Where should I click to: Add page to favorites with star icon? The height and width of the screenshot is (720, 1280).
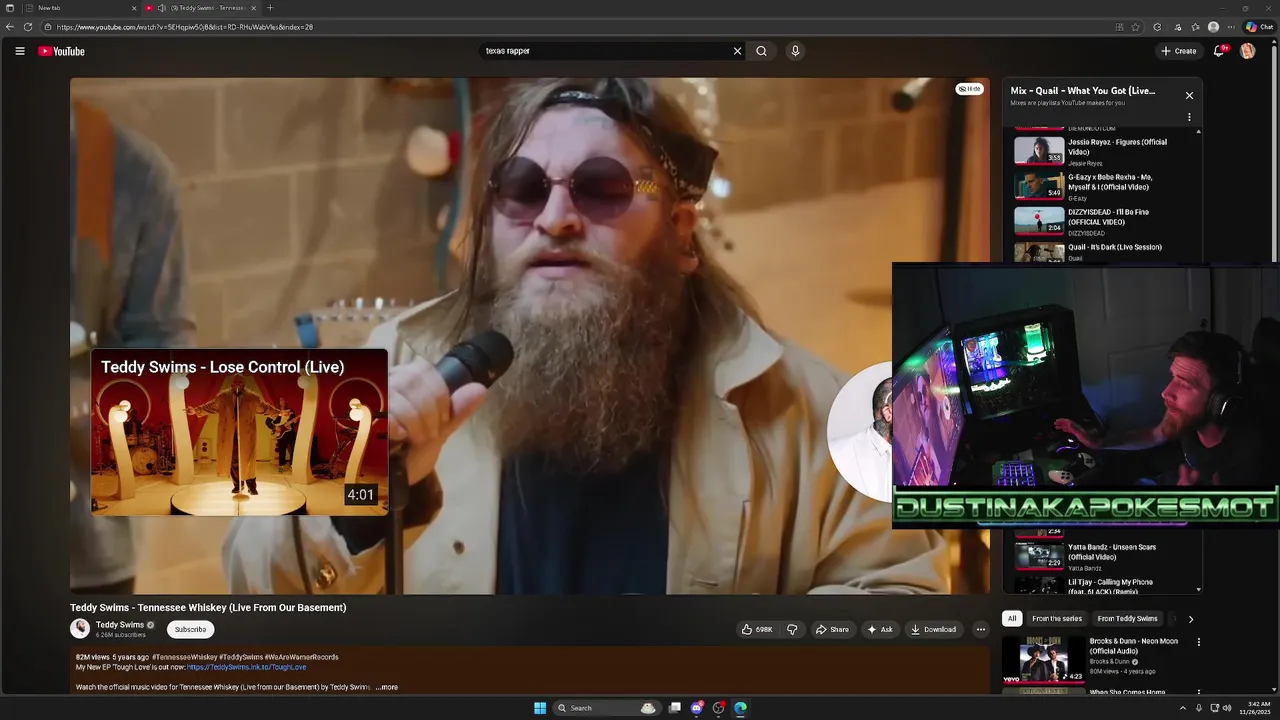(1136, 27)
